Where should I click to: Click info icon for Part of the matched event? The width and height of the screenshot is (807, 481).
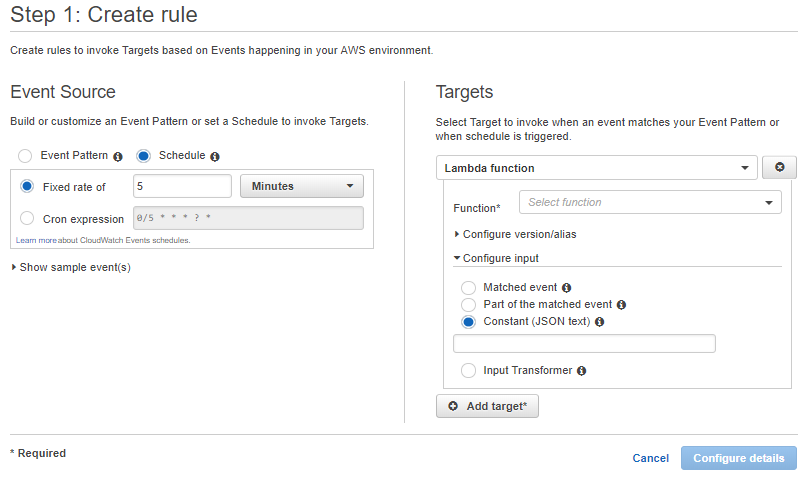[x=621, y=305]
